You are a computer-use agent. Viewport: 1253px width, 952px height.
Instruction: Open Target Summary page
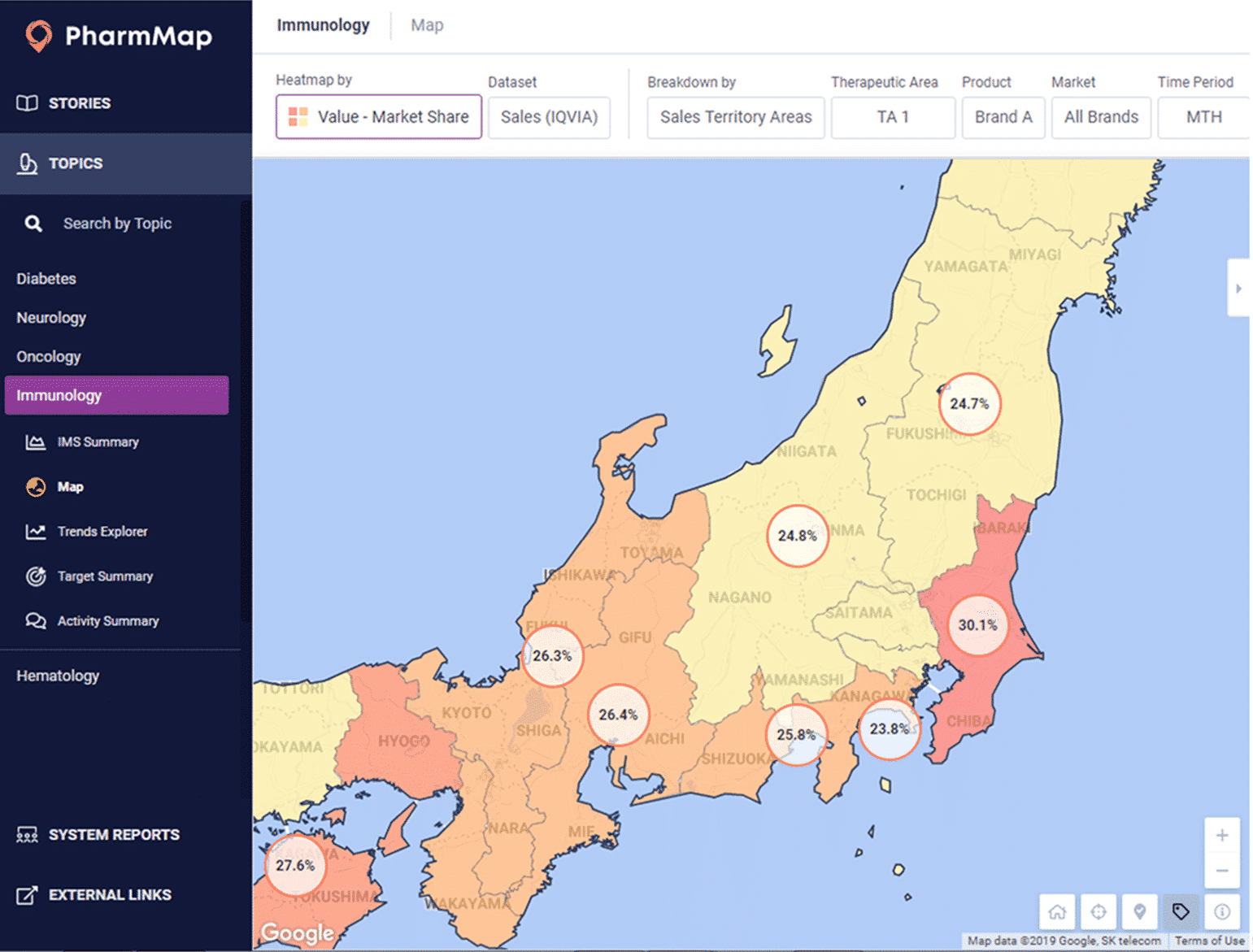105,576
